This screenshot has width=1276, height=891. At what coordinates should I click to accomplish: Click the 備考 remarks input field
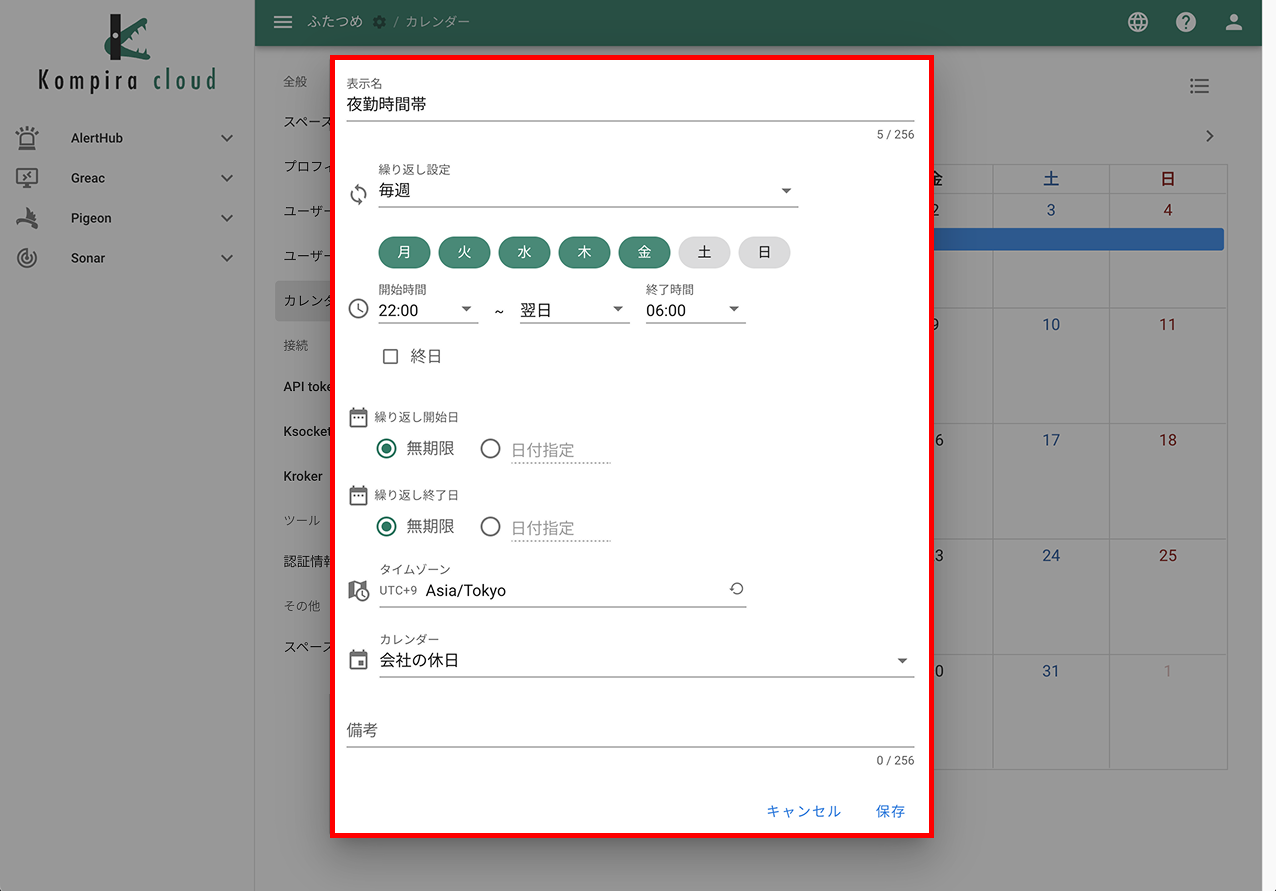(x=600, y=730)
